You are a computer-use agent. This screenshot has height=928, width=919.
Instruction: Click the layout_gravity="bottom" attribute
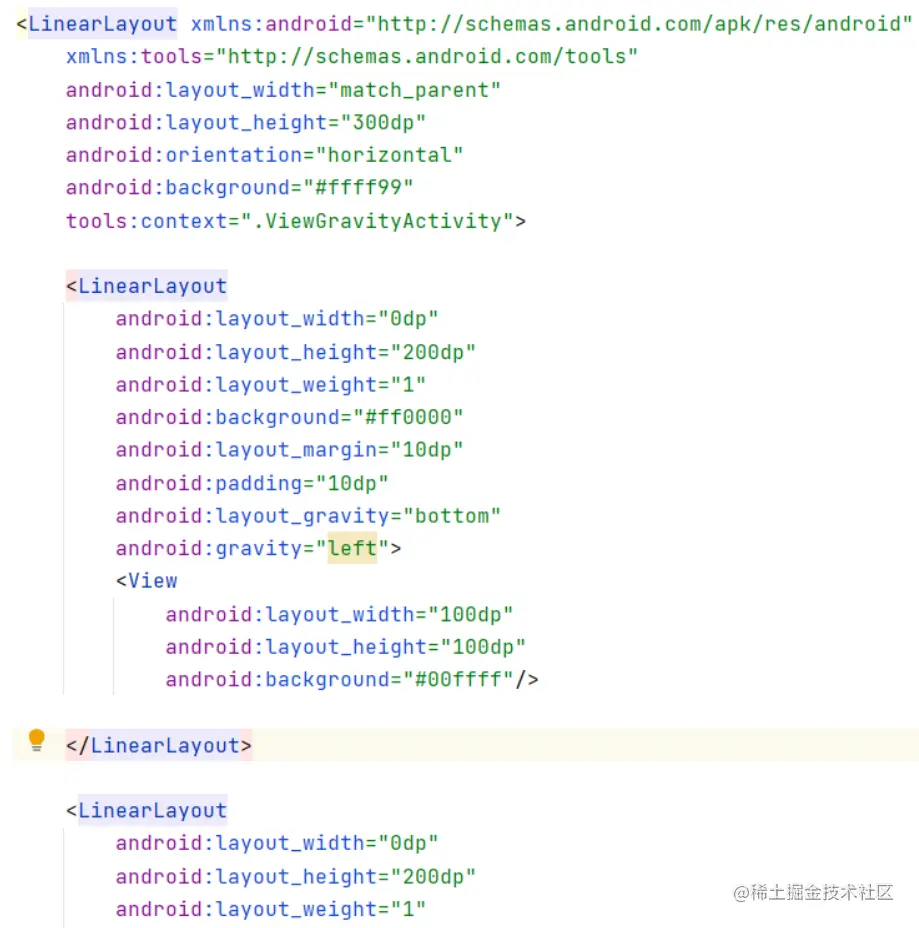coord(308,516)
